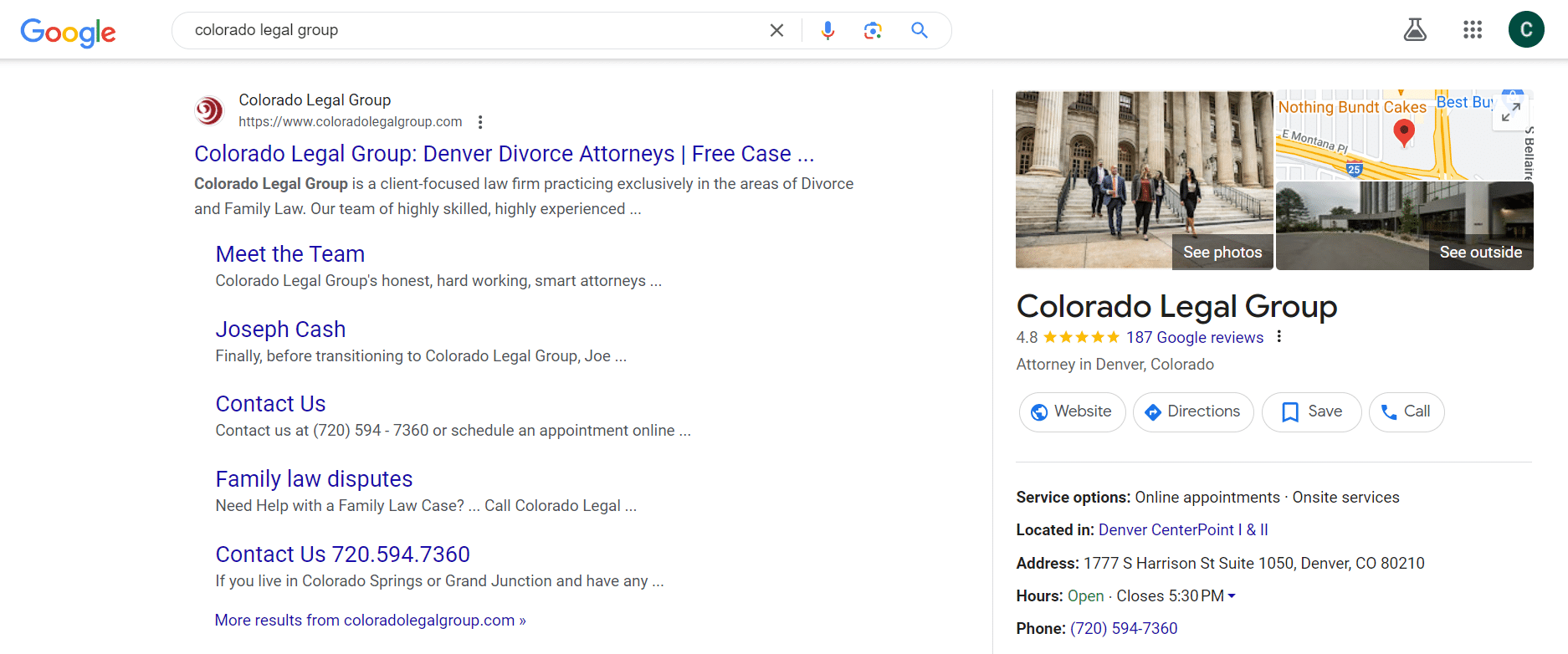Open more options next to Google reviews
Screen dimensions: 1568x654
click(x=1278, y=337)
